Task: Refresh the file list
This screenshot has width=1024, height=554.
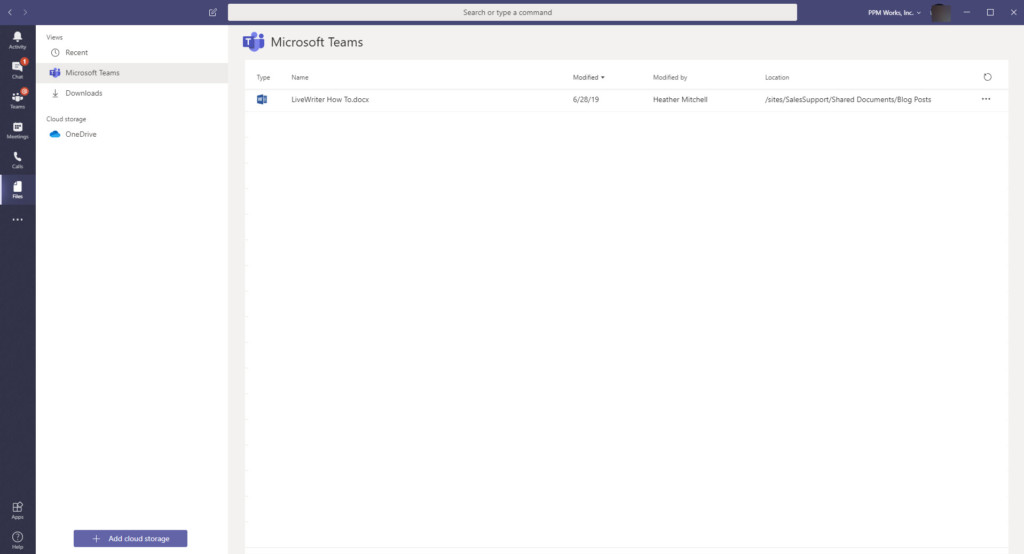Action: [x=987, y=77]
